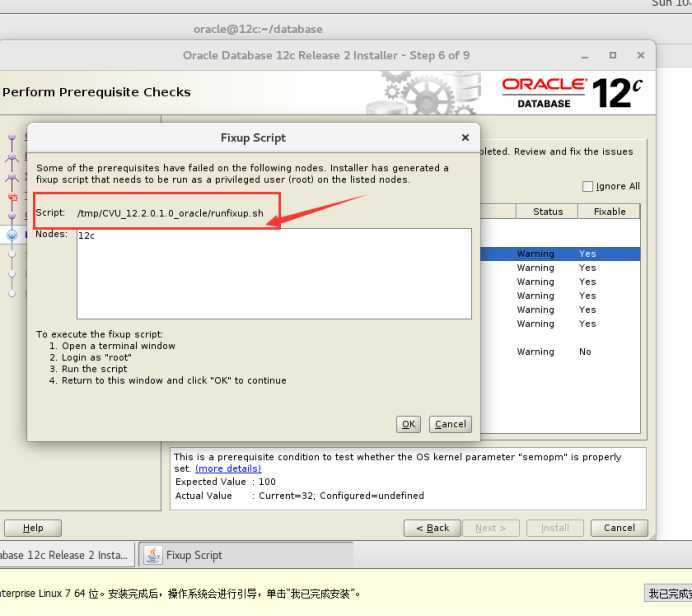Click the Nodes list entry 12c
This screenshot has width=692, height=616.
pyautogui.click(x=86, y=236)
